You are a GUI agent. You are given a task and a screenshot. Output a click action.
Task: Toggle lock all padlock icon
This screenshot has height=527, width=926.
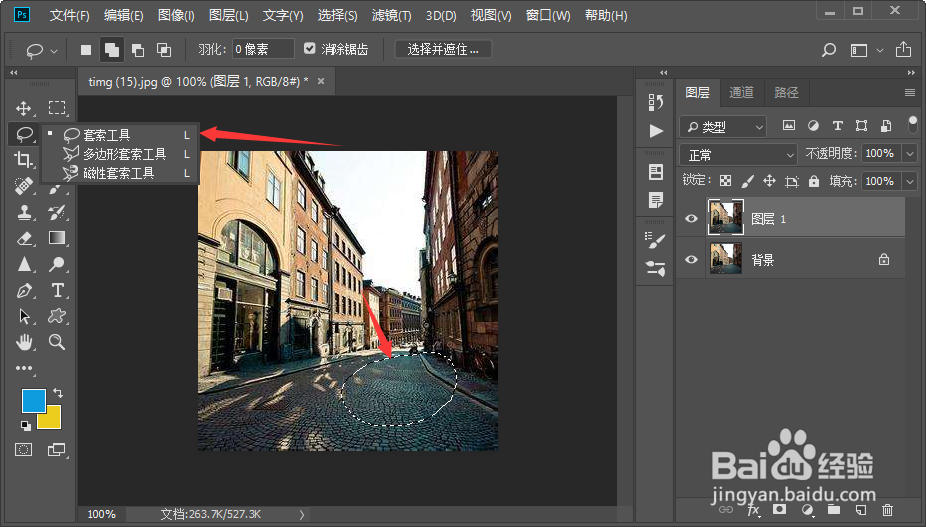click(x=814, y=181)
